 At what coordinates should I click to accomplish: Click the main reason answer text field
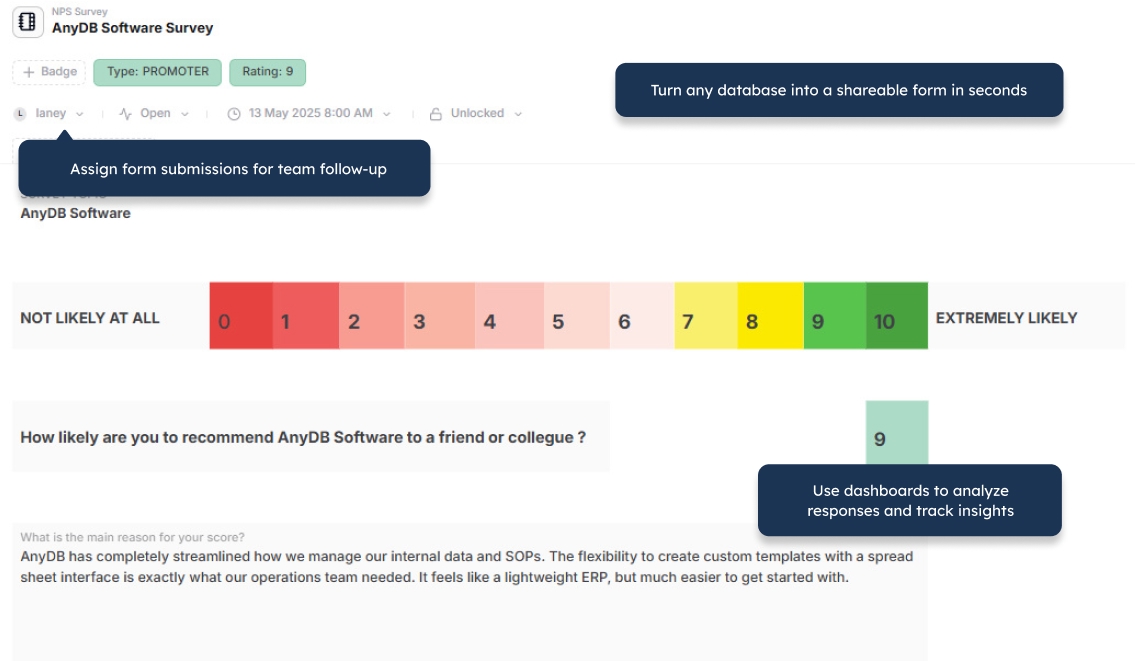pyautogui.click(x=469, y=592)
